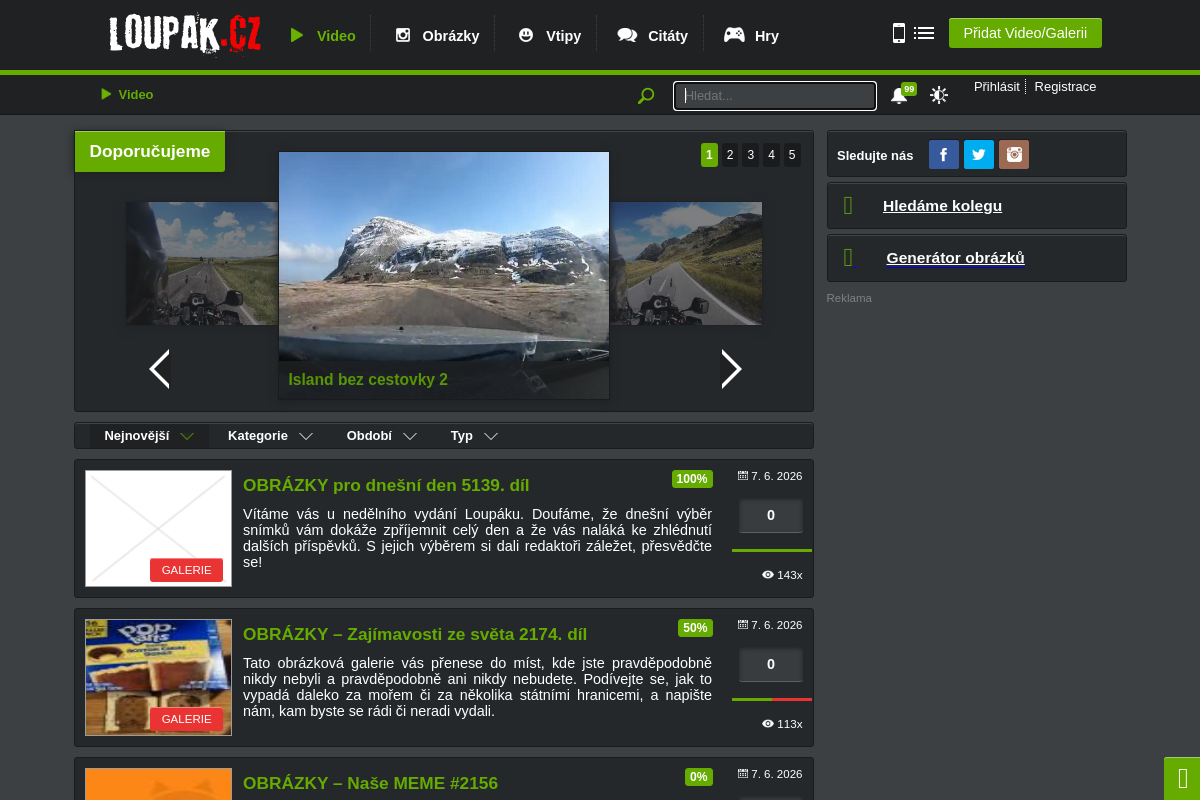
Task: Expand the Období dropdown
Action: point(382,436)
